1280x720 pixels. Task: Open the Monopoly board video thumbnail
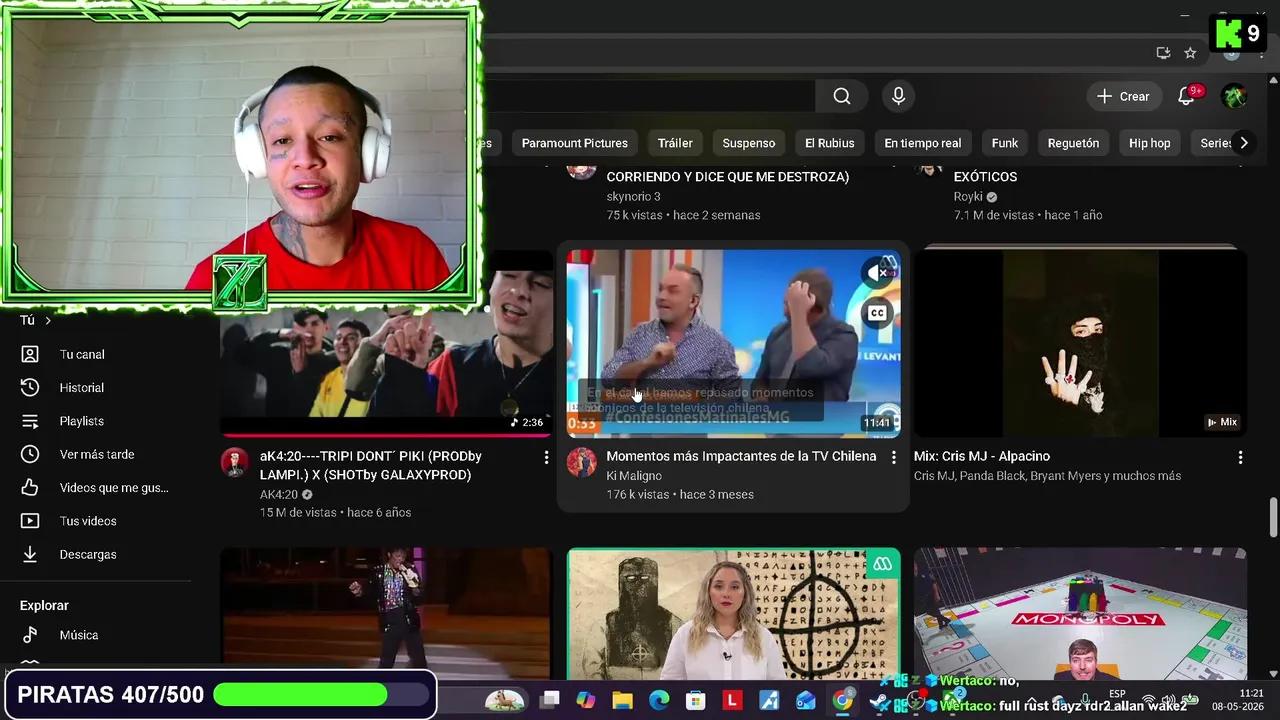point(1080,614)
